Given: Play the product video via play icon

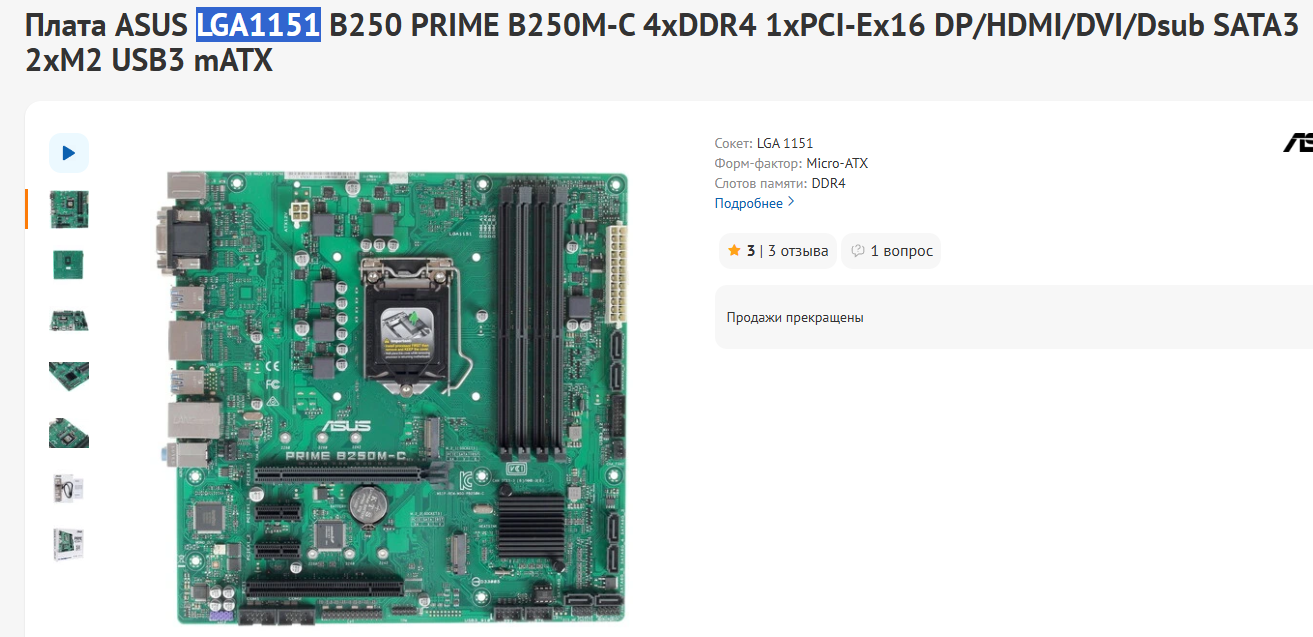Looking at the screenshot, I should (x=69, y=153).
